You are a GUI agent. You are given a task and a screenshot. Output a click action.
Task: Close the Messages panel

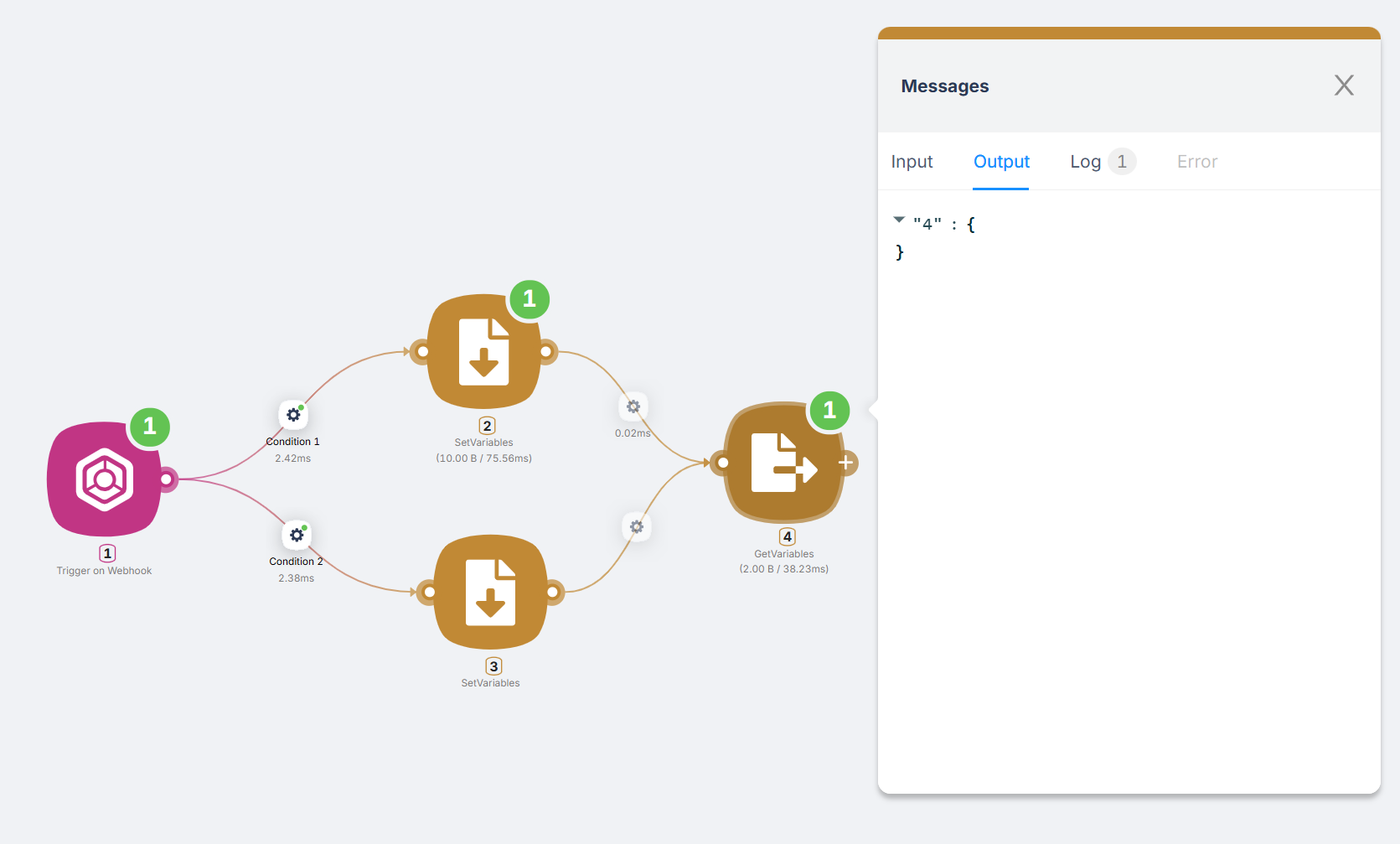[x=1344, y=85]
